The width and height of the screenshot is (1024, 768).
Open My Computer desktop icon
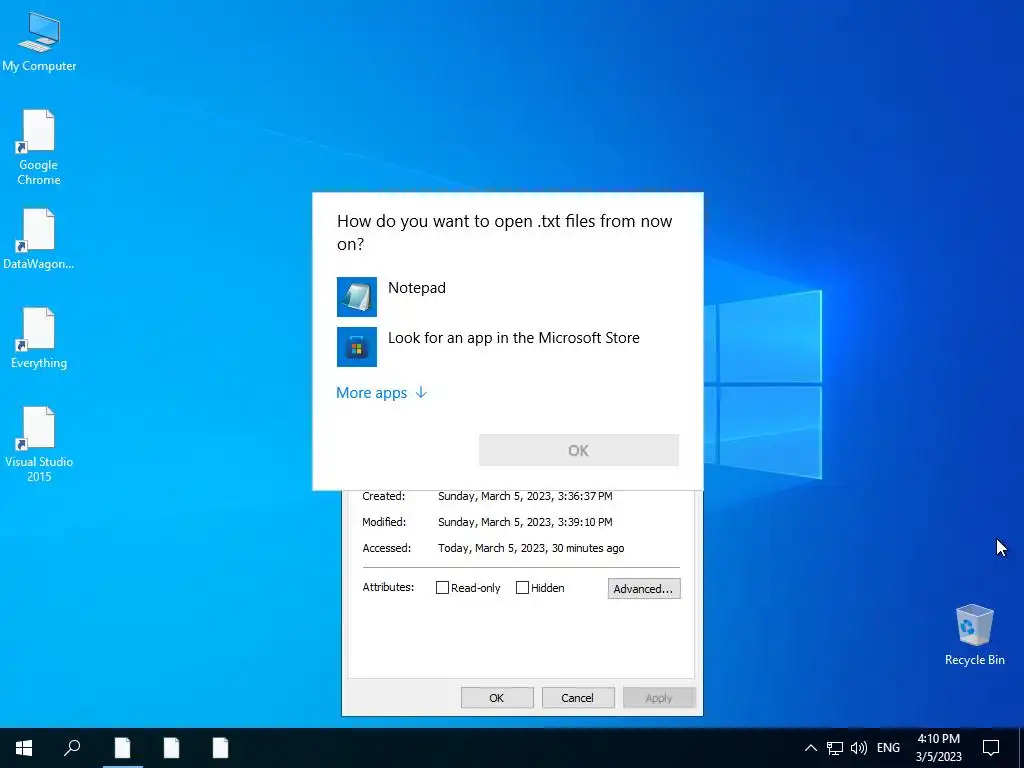point(39,41)
